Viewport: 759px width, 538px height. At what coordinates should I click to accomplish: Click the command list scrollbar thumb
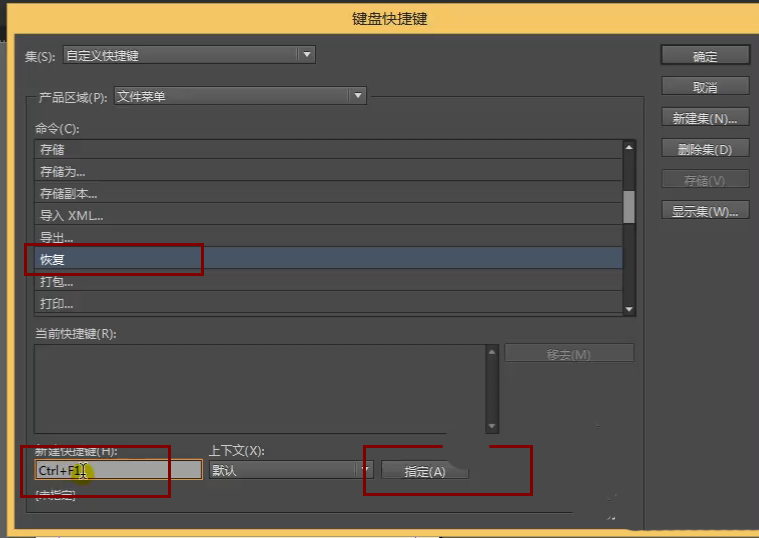(x=629, y=205)
